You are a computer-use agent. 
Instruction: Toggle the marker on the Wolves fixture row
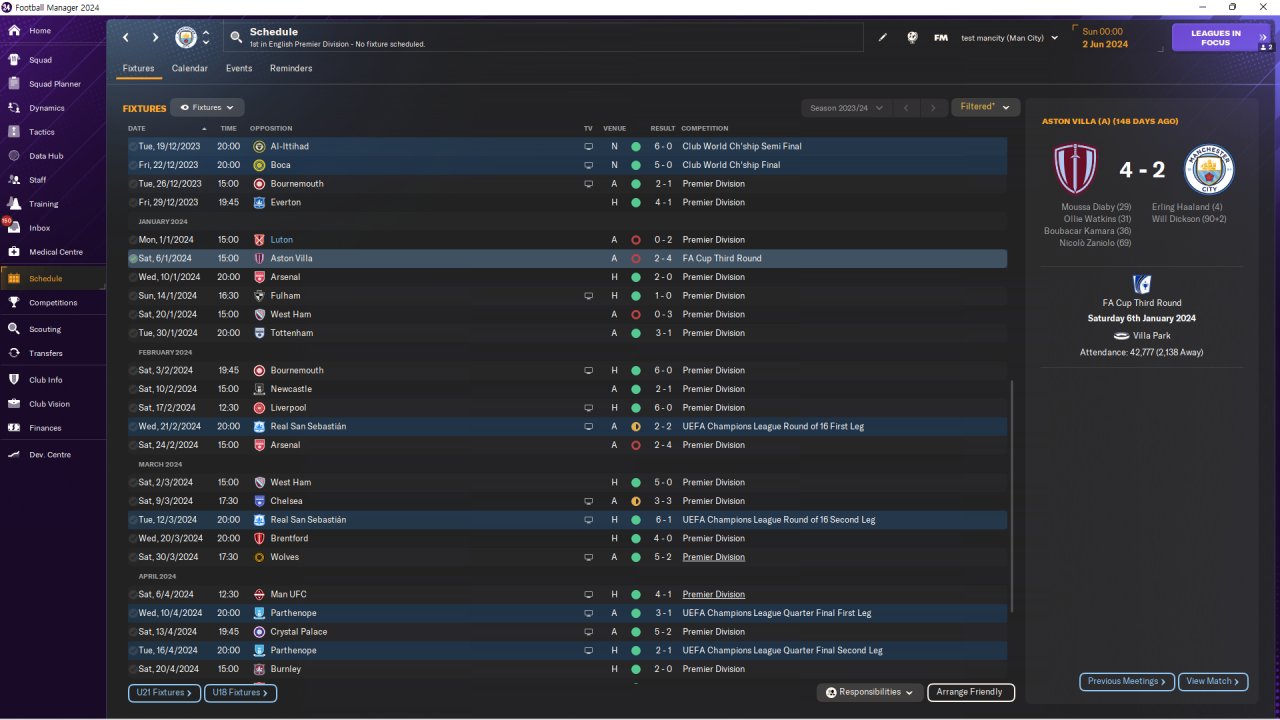[x=133, y=557]
